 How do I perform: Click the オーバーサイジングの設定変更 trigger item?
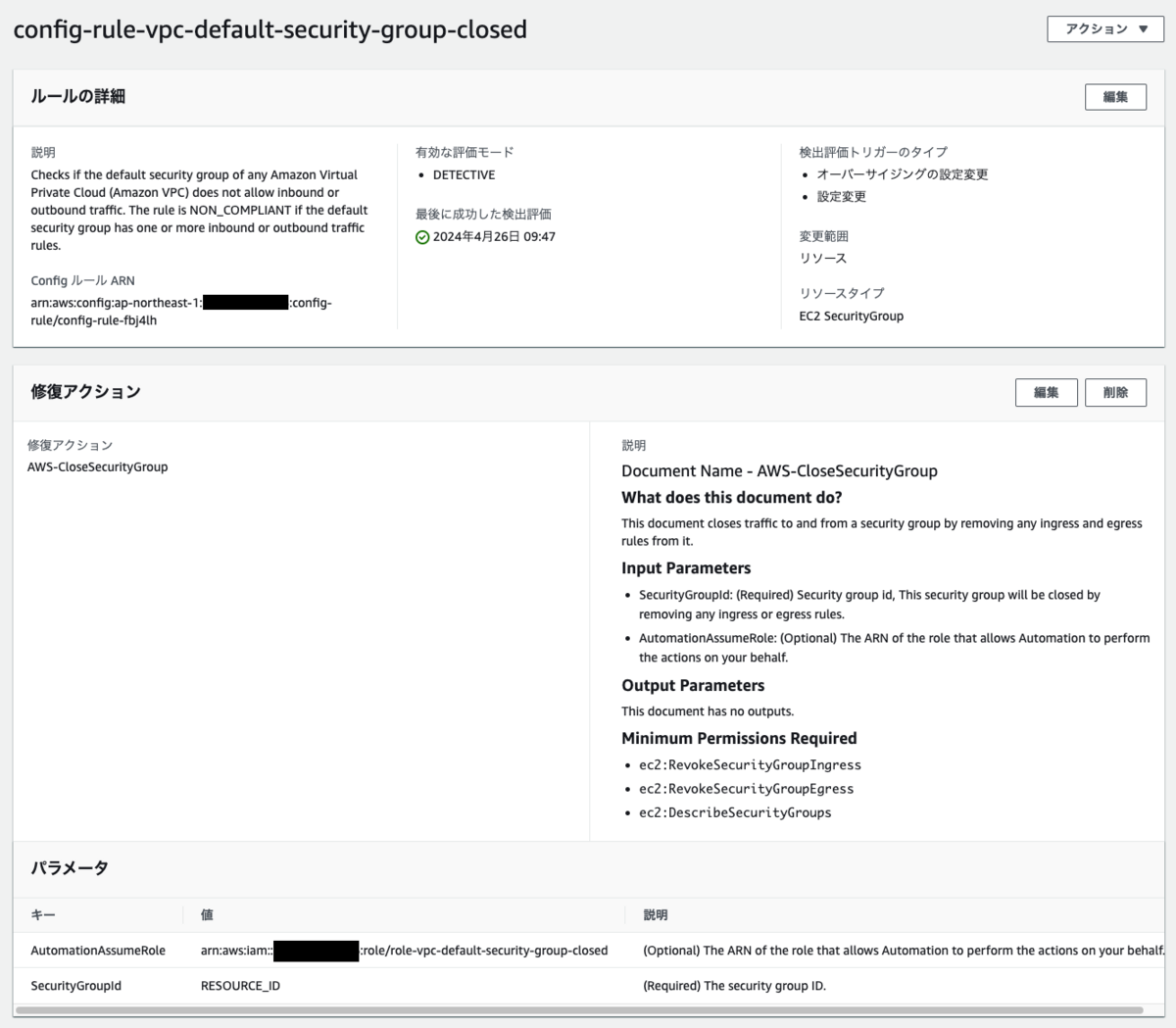click(x=903, y=174)
